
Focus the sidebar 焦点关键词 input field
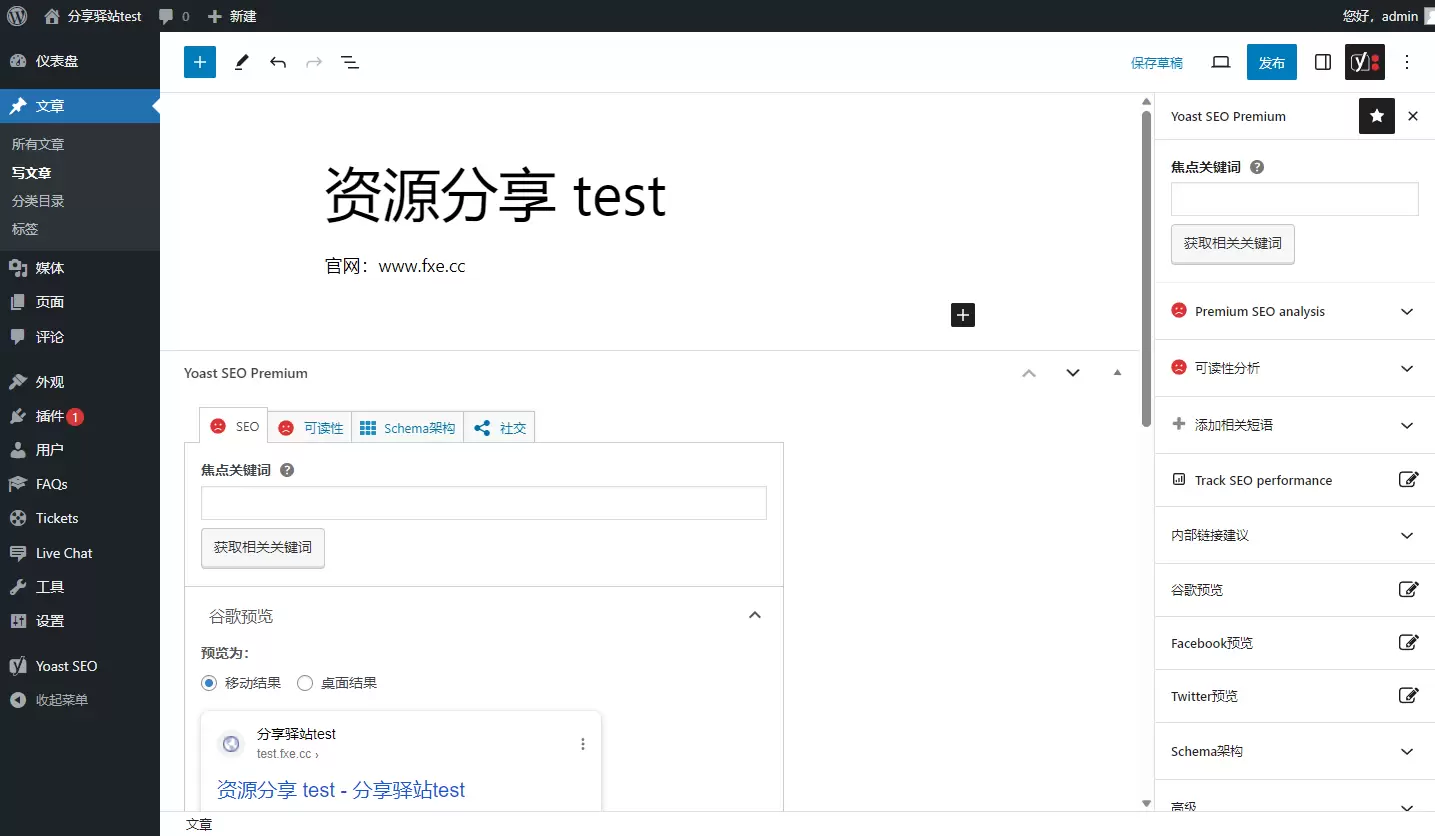coord(1295,199)
